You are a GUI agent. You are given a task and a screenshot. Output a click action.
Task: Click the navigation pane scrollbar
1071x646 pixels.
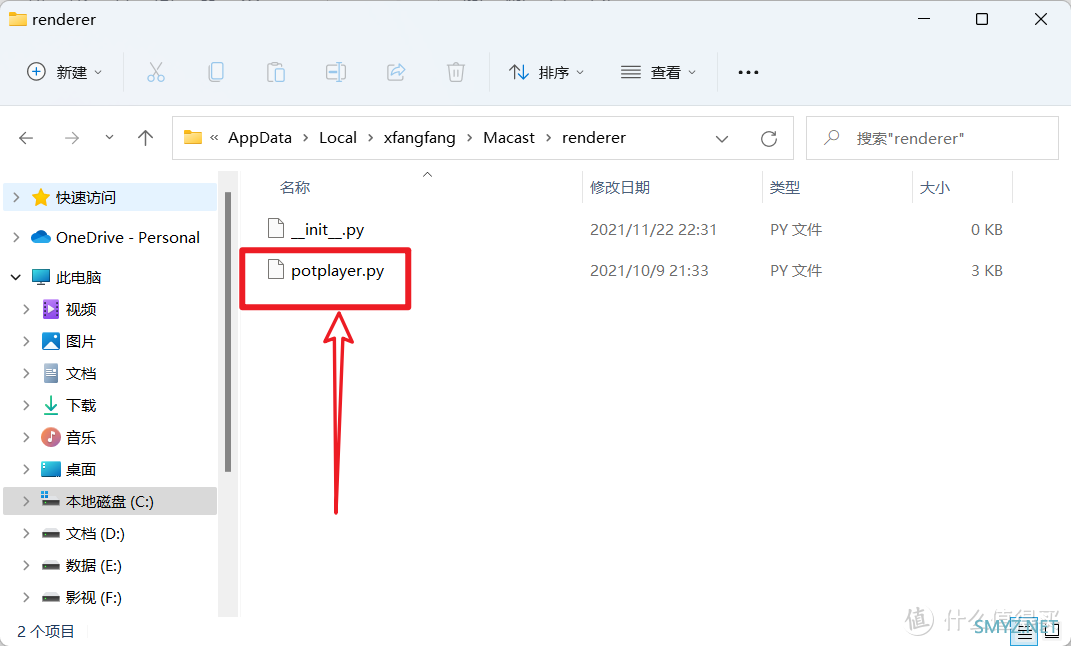228,333
